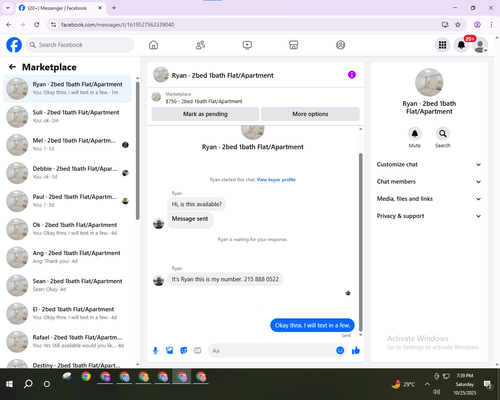500x400 pixels.
Task: Open the Friends icon in the top nav
Action: pyautogui.click(x=200, y=45)
